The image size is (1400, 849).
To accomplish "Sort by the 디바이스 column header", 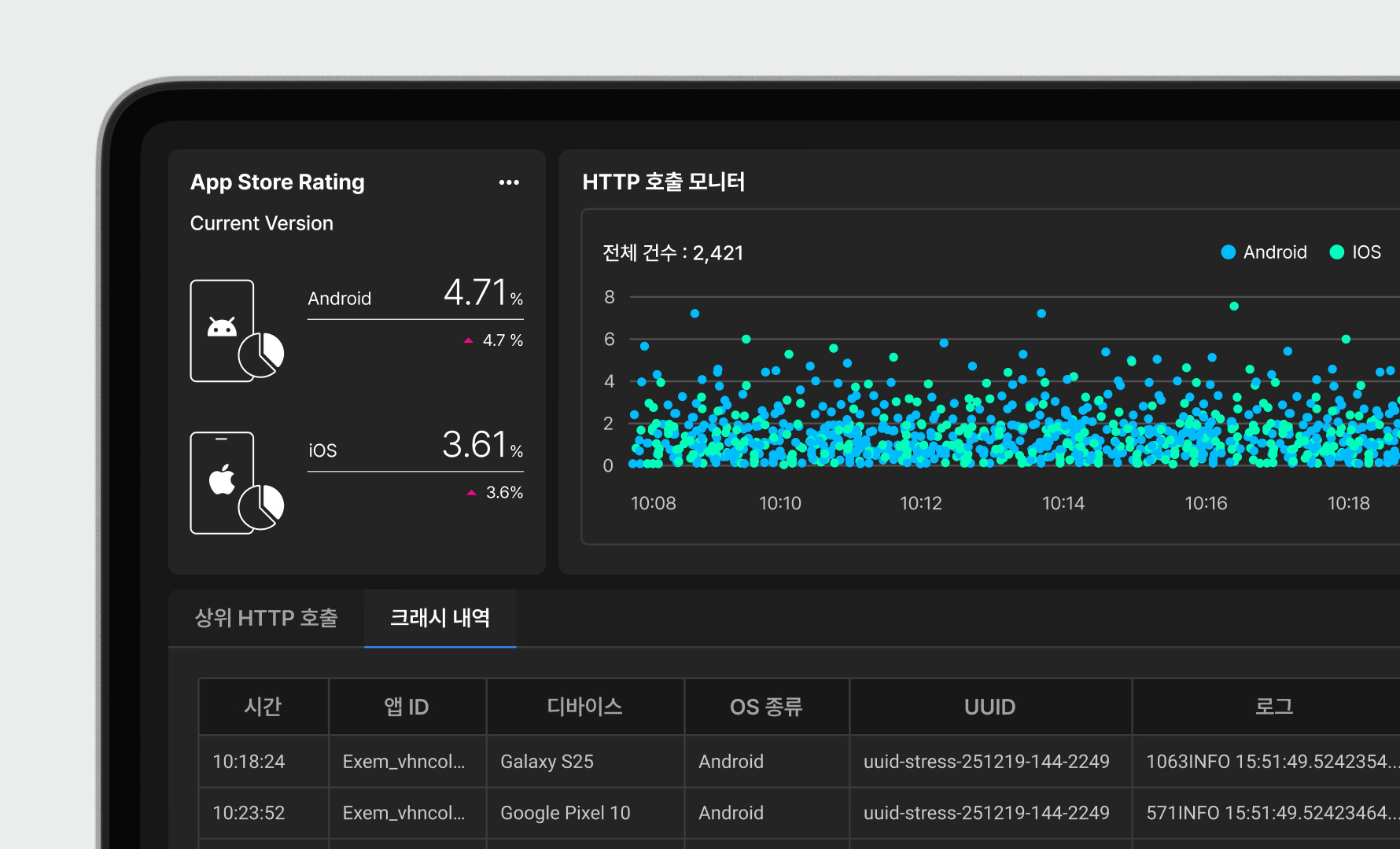I will click(584, 707).
